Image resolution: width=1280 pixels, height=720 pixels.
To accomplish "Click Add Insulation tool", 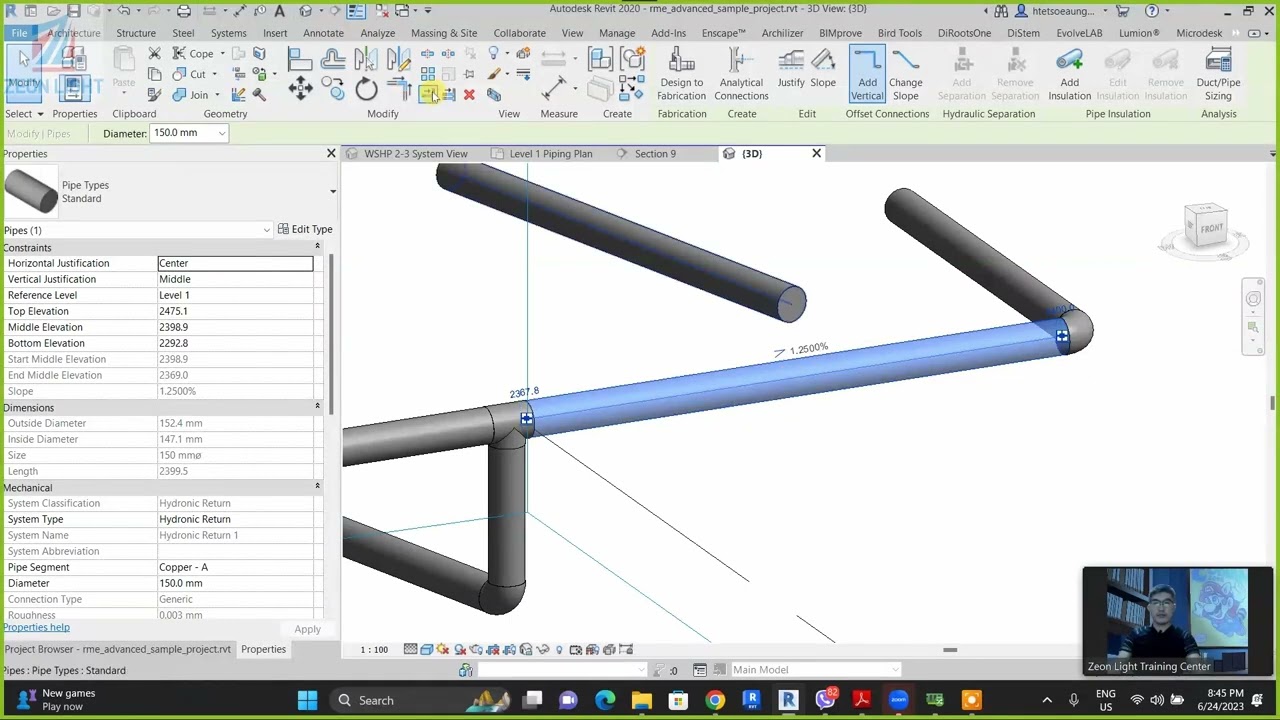I will point(1069,74).
